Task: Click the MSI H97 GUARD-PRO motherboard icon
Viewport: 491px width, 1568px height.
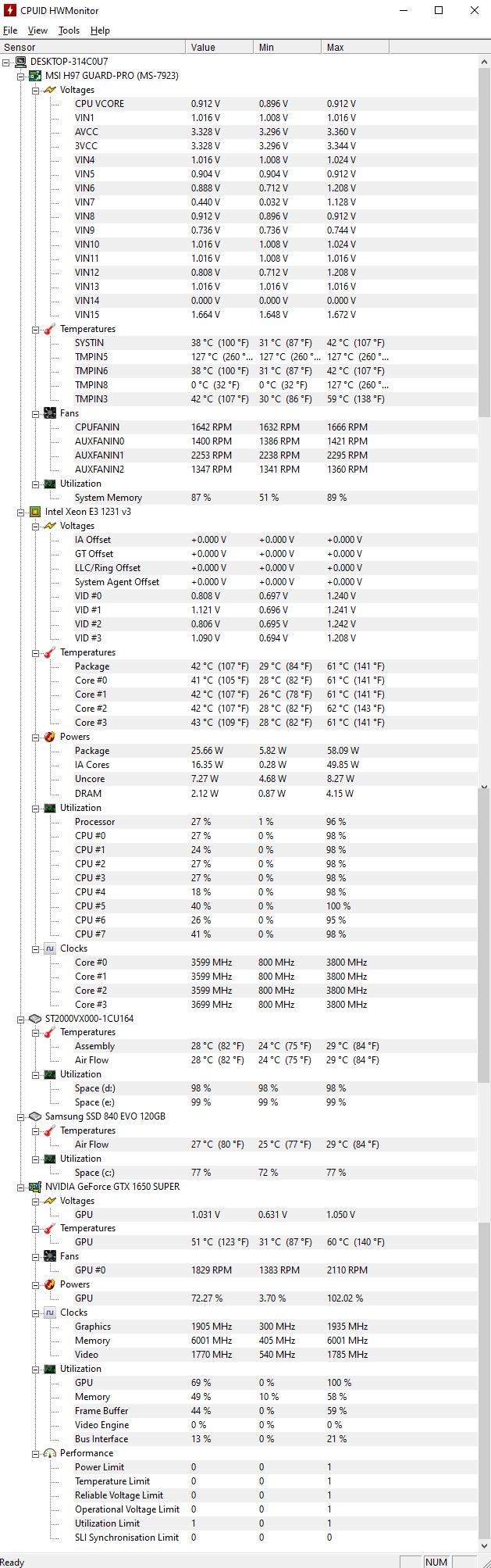Action: click(35, 76)
